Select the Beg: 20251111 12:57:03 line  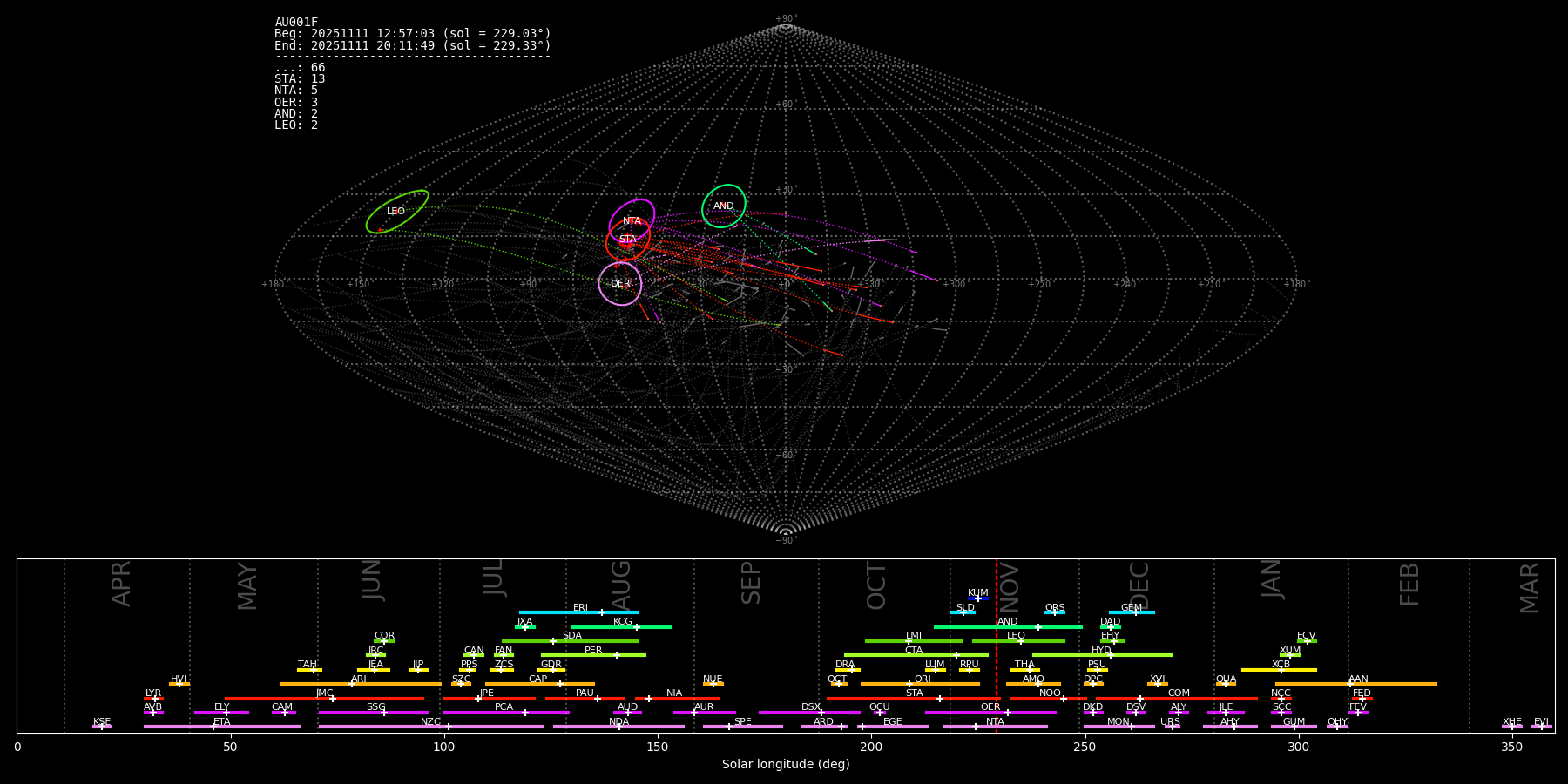413,34
